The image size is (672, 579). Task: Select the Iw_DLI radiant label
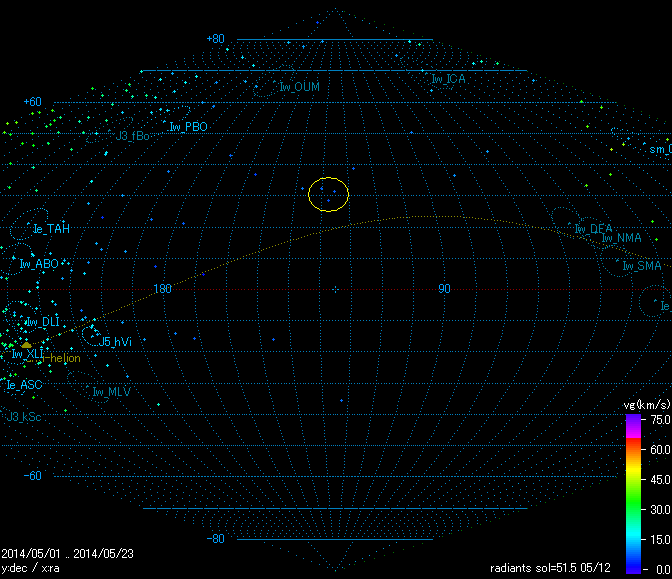[x=43, y=322]
